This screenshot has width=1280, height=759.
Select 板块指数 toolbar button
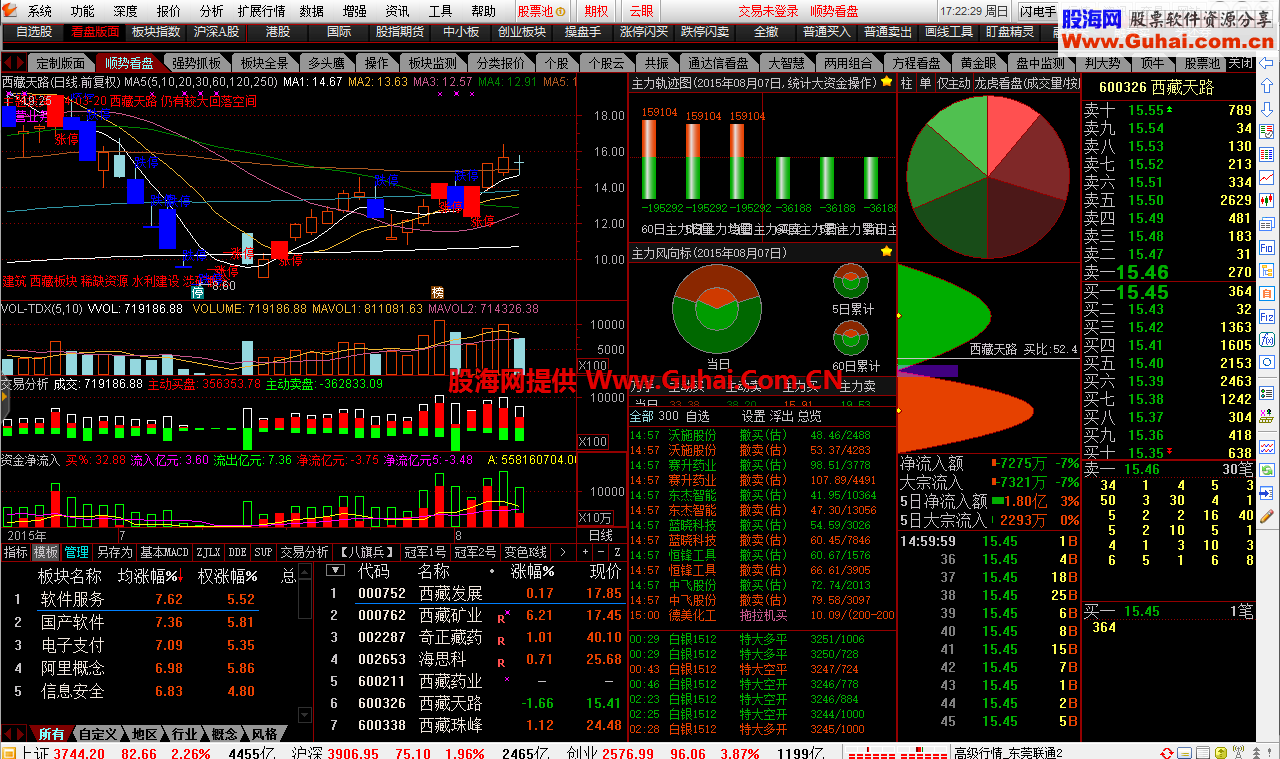click(156, 32)
